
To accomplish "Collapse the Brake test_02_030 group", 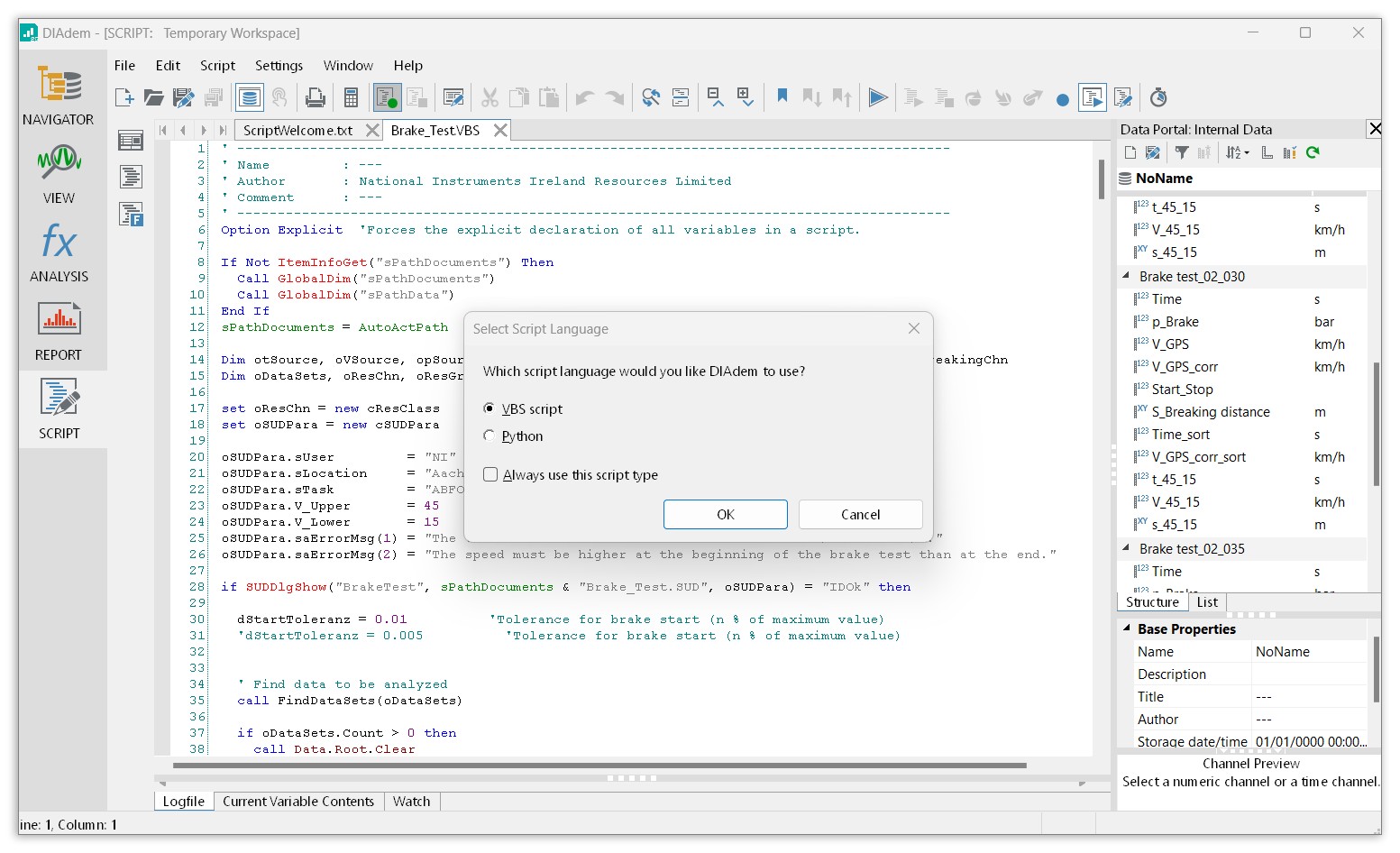I will (x=1126, y=276).
